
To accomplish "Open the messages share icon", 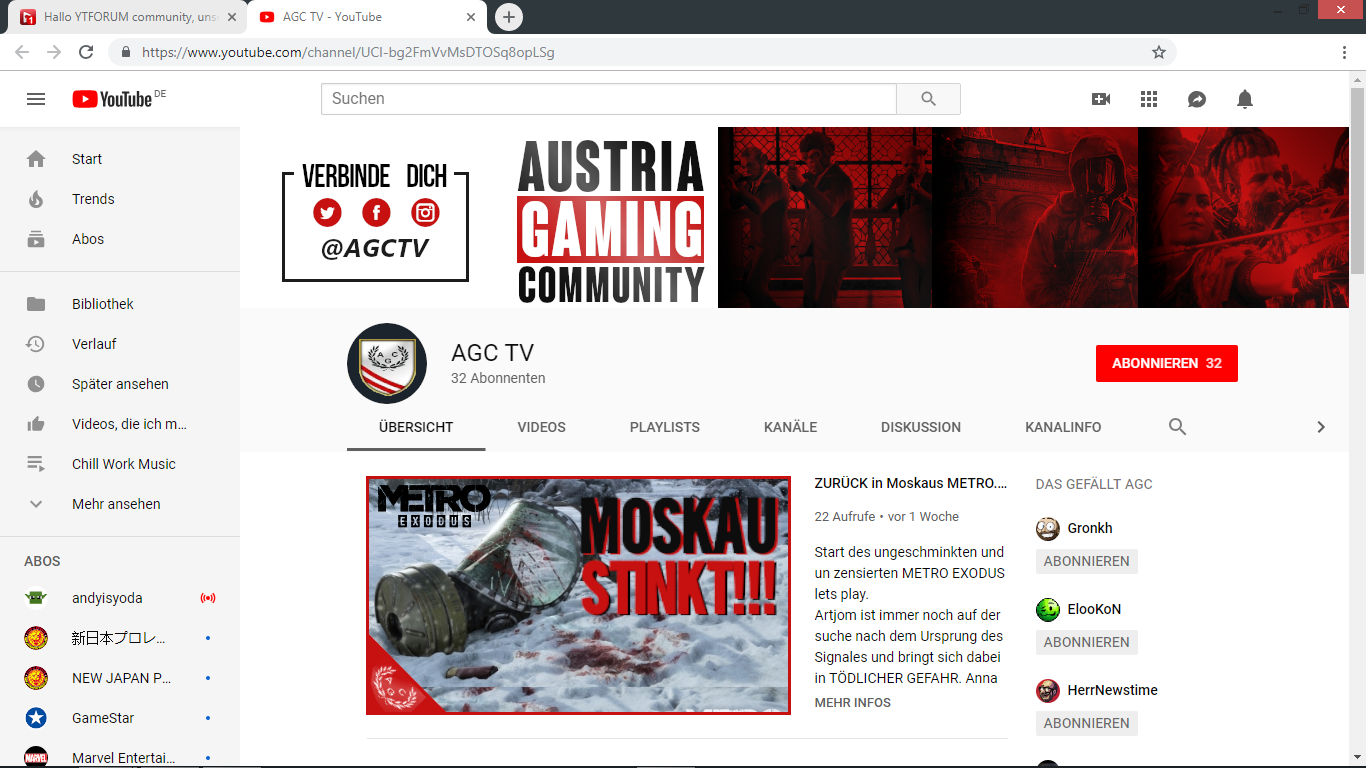I will tap(1197, 99).
